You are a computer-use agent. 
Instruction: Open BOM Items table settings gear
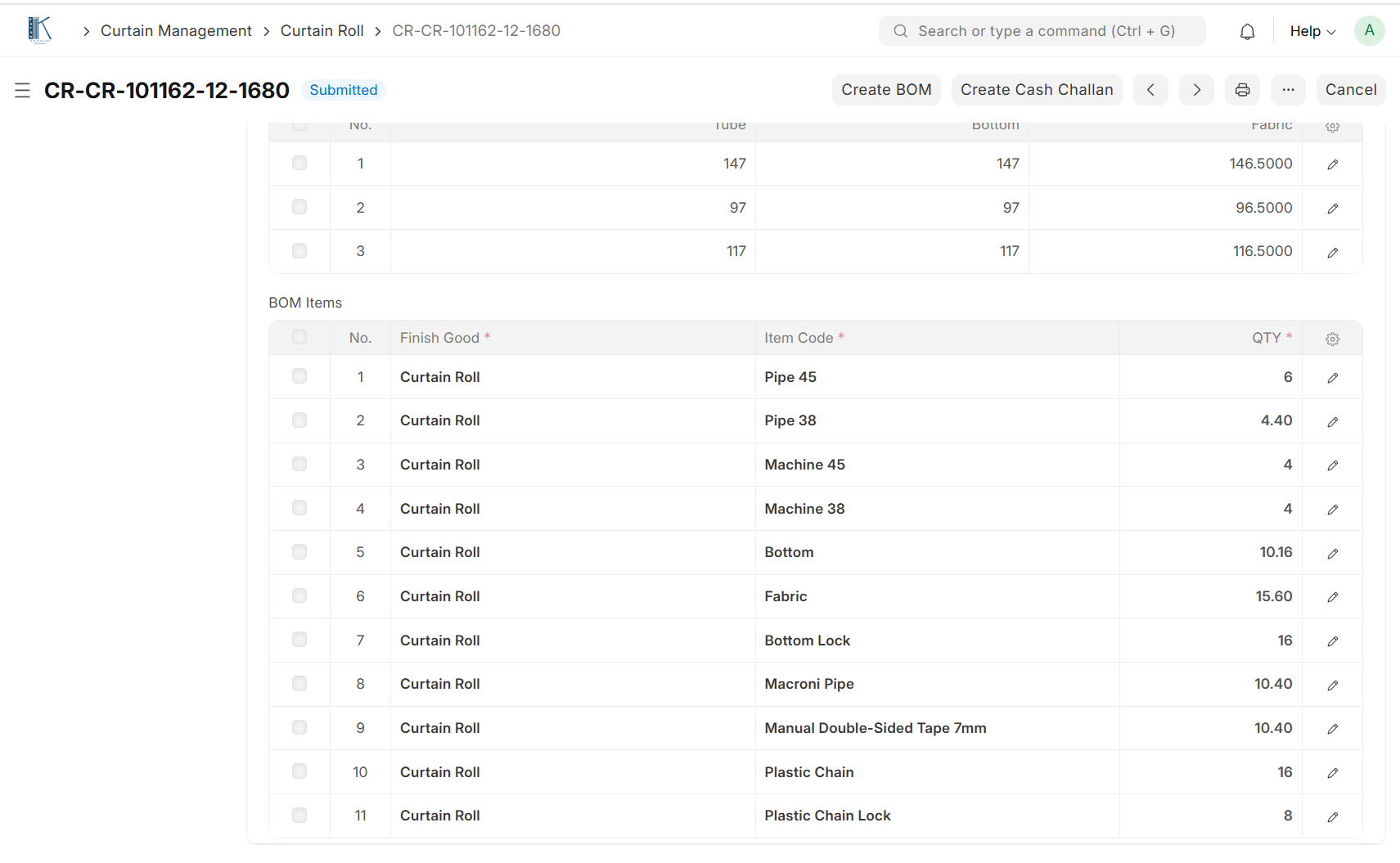[1332, 339]
